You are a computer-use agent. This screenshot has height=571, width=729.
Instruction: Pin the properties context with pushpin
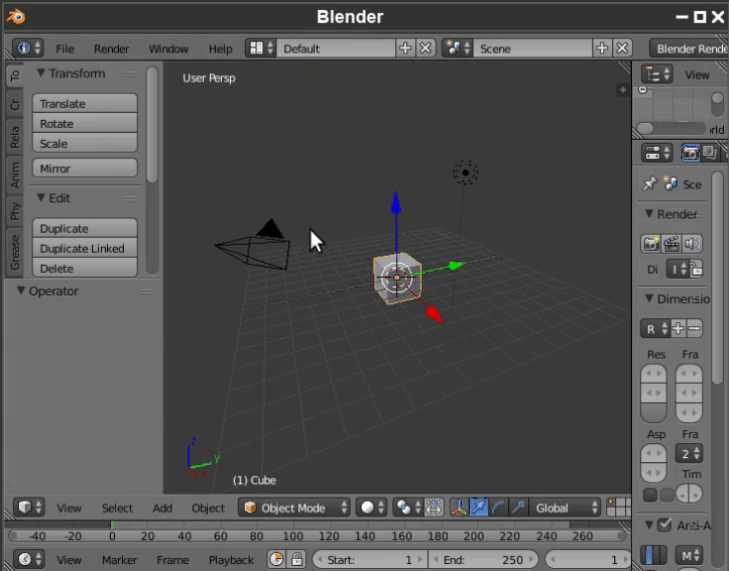point(649,184)
